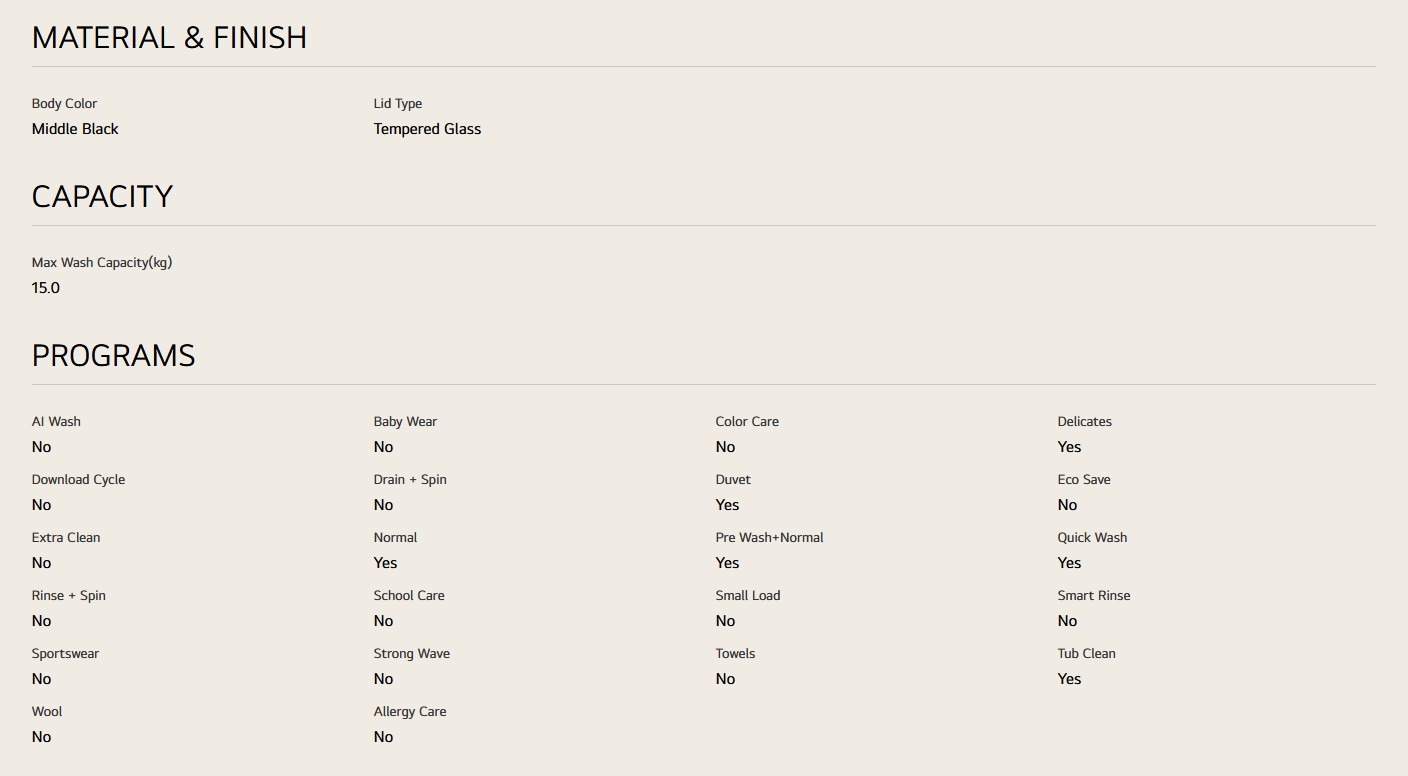The image size is (1408, 776).
Task: Click the Tempered Glass lid value
Action: (x=427, y=129)
